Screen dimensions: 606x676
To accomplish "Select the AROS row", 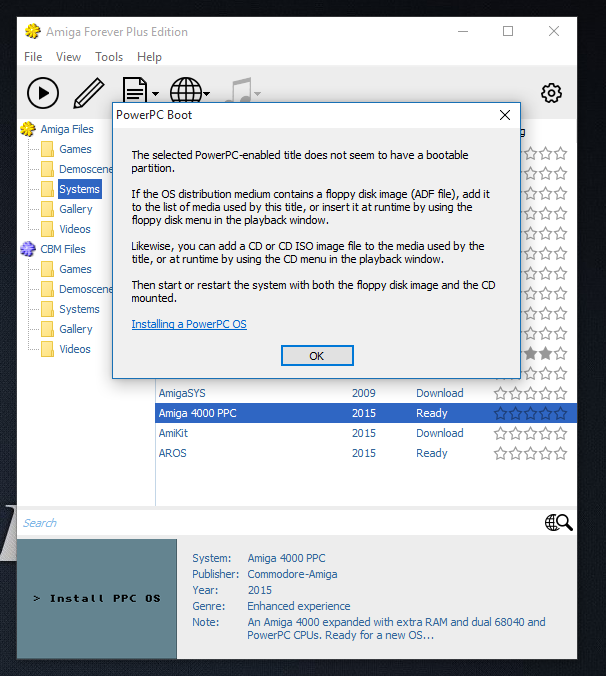I will coord(366,453).
